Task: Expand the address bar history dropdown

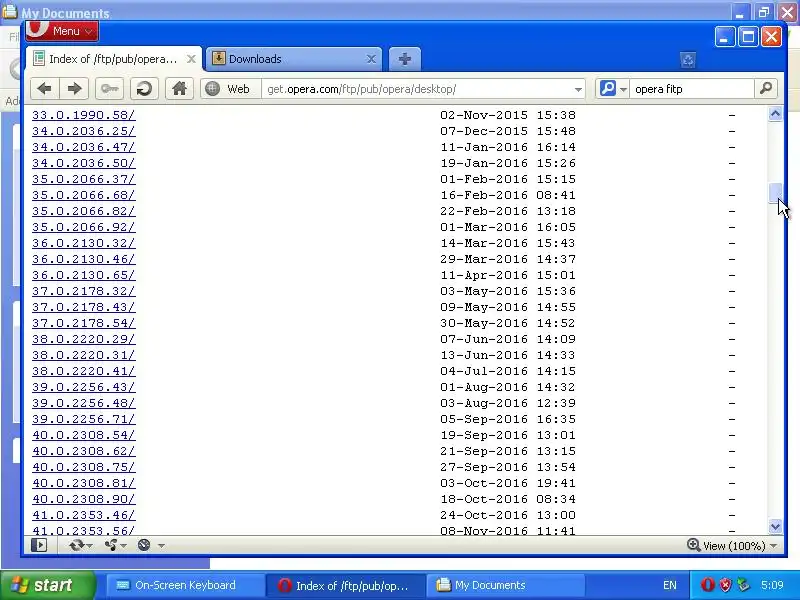Action: [x=578, y=89]
